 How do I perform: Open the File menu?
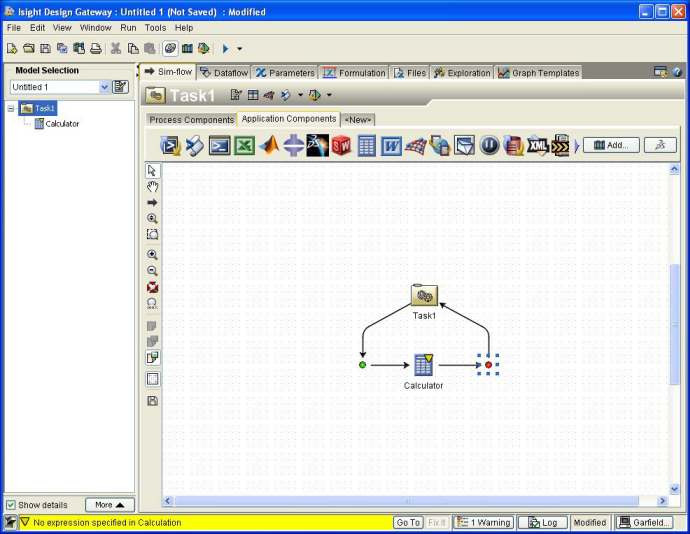coord(14,28)
